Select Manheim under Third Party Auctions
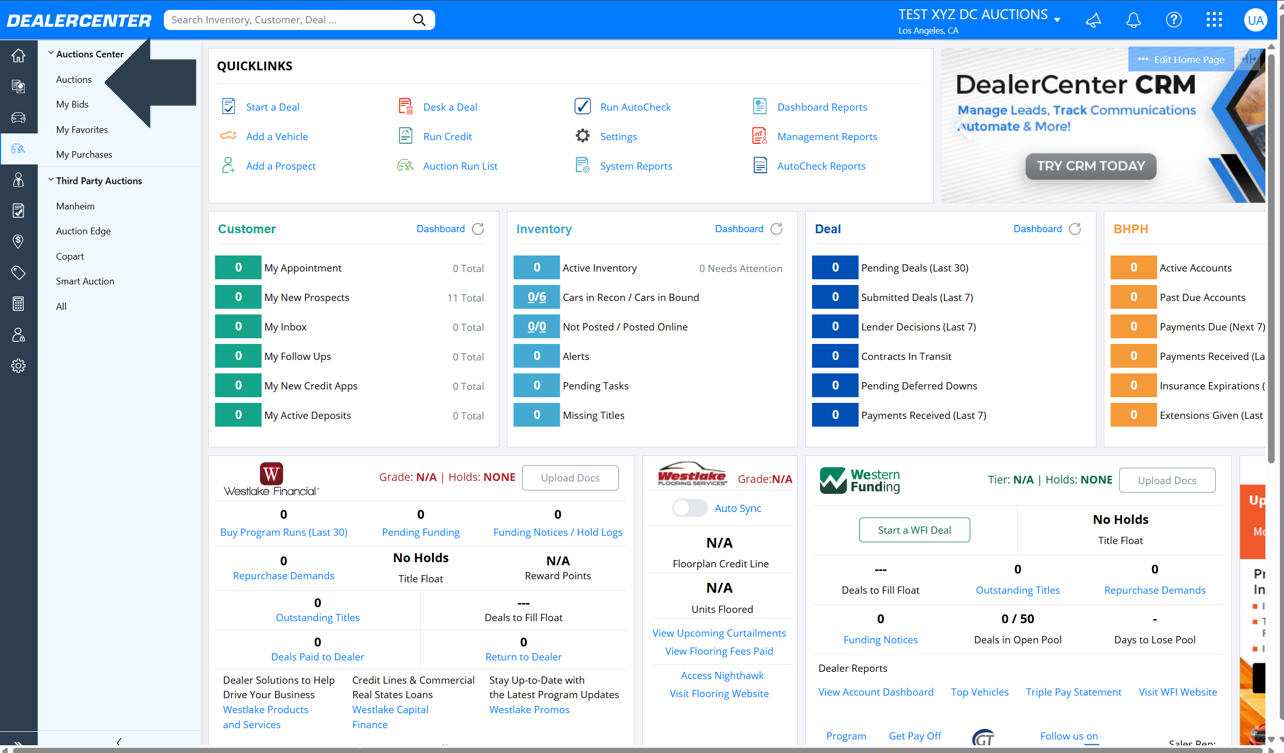Screen dimensions: 1284x753 coord(75,206)
